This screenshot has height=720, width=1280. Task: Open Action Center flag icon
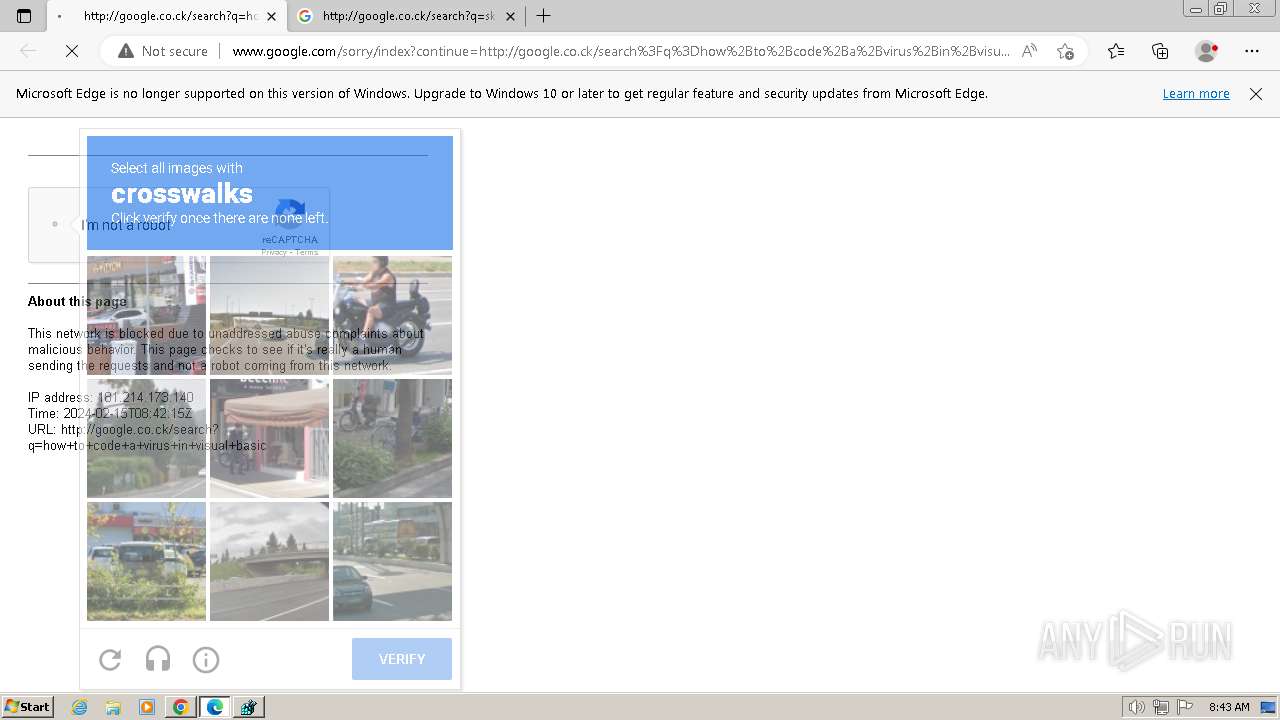point(1185,707)
